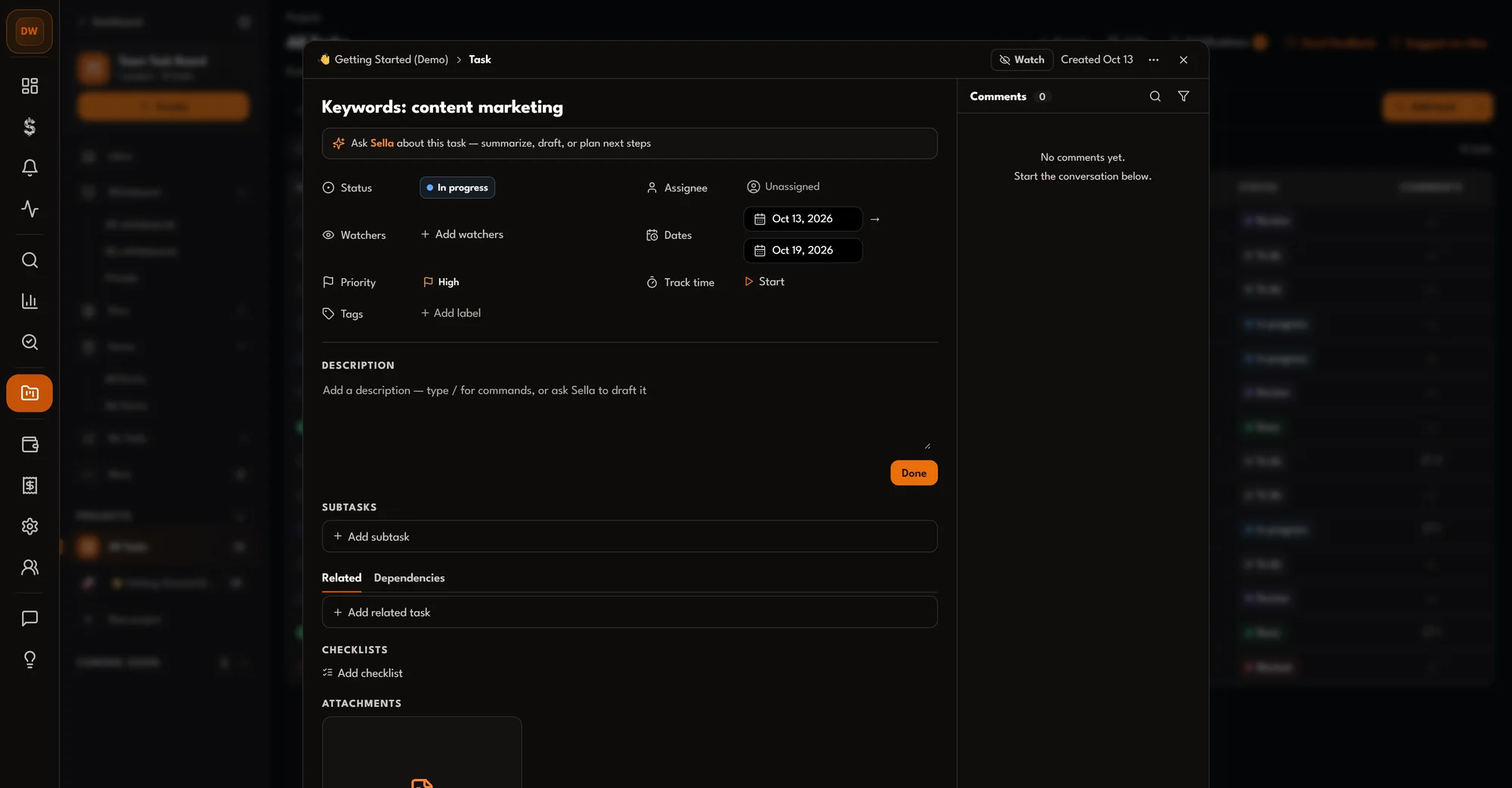
Task: Open the lightbulb ideas icon in sidebar
Action: point(29,659)
